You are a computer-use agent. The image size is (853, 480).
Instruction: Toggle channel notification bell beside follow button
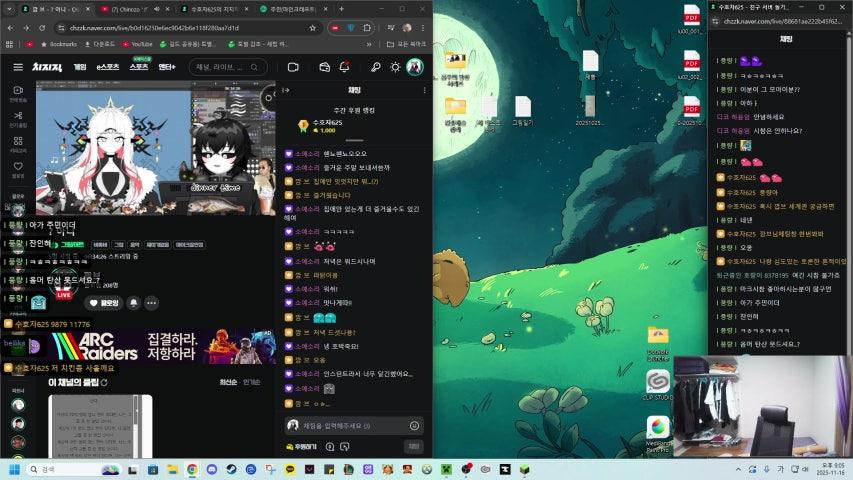134,303
